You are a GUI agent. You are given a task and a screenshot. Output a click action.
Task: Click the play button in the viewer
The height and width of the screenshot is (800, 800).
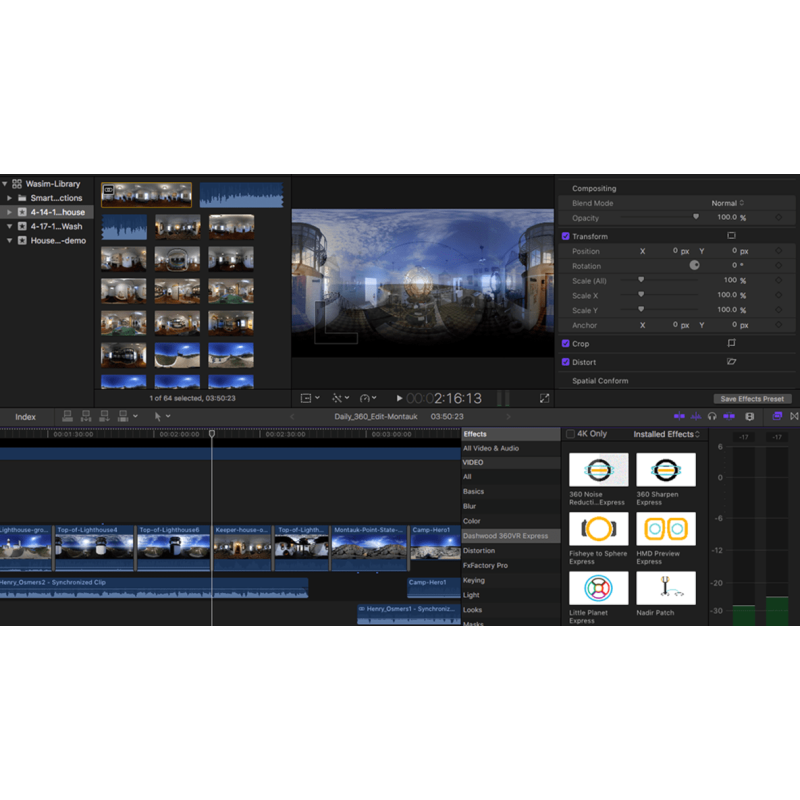[x=399, y=398]
